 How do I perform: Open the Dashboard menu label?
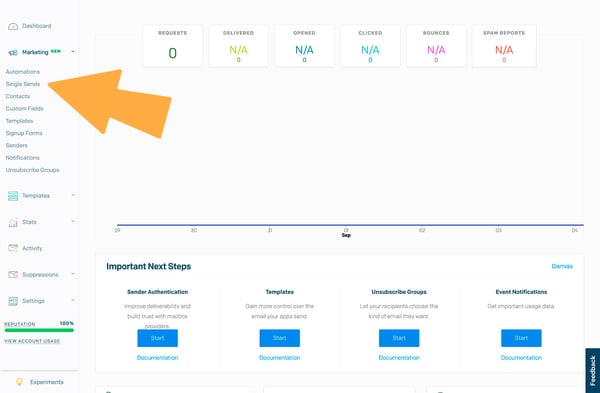(x=37, y=26)
